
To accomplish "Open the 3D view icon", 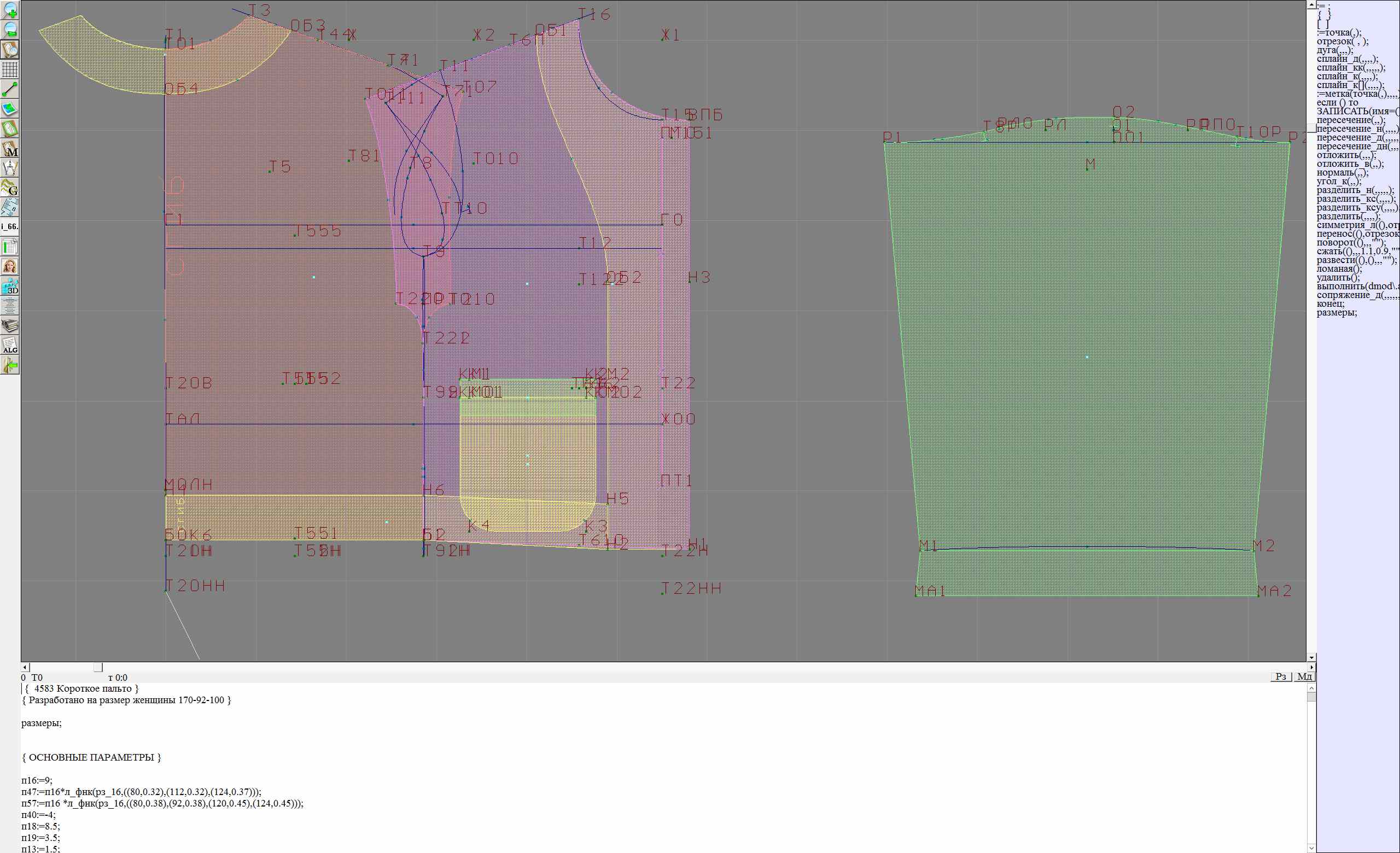I will point(10,286).
